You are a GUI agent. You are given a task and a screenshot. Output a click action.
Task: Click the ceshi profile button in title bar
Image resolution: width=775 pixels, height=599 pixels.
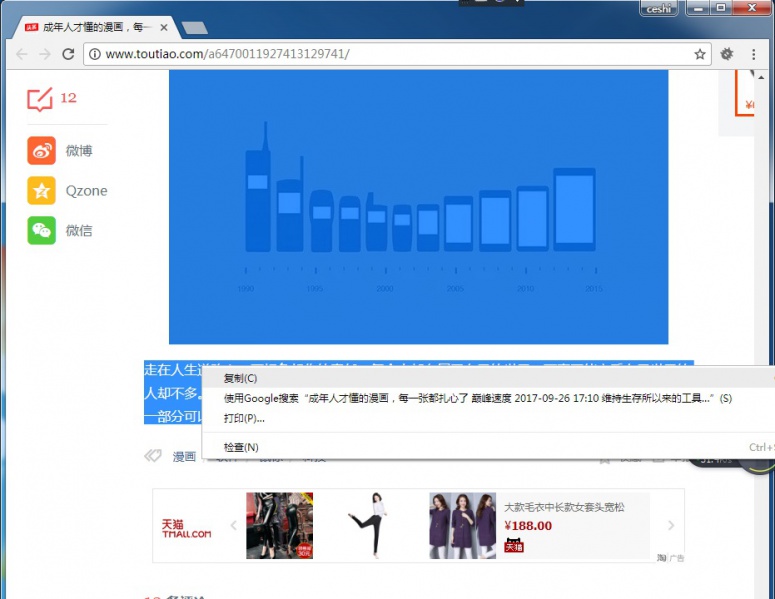pos(658,8)
